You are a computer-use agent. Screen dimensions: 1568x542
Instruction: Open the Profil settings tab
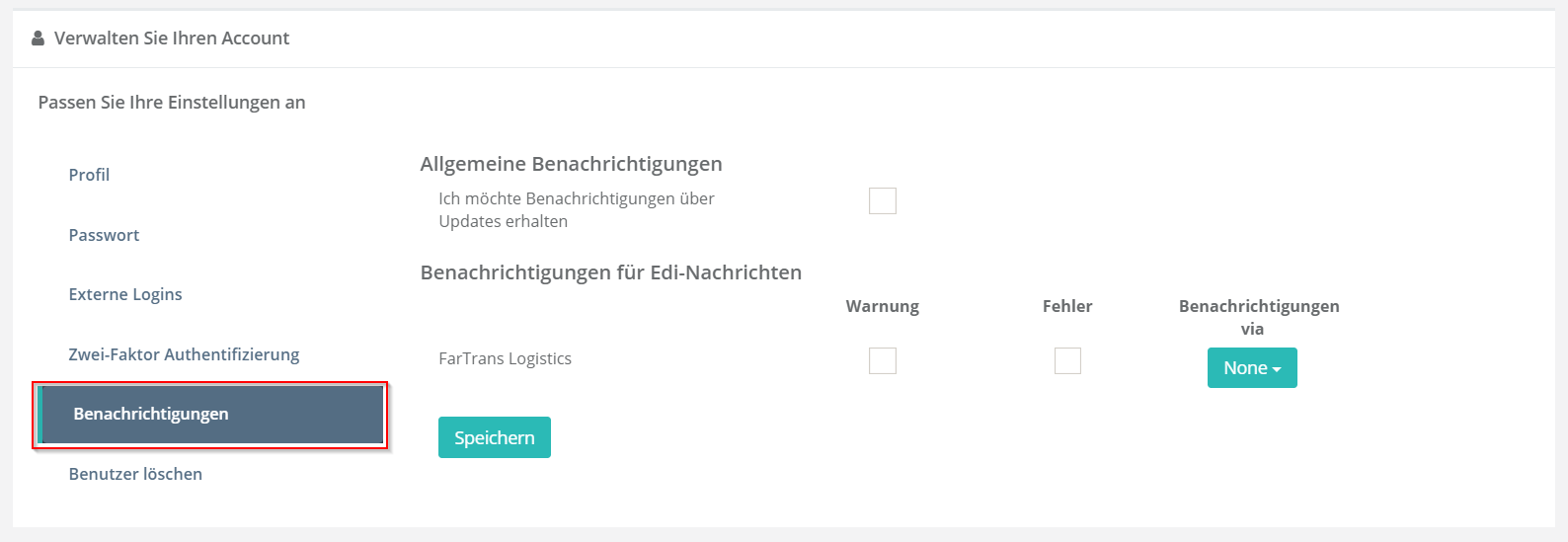[89, 175]
